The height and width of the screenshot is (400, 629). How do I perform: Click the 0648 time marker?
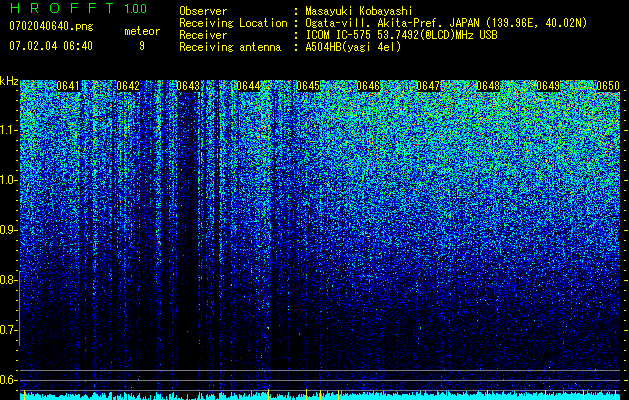pyautogui.click(x=488, y=86)
